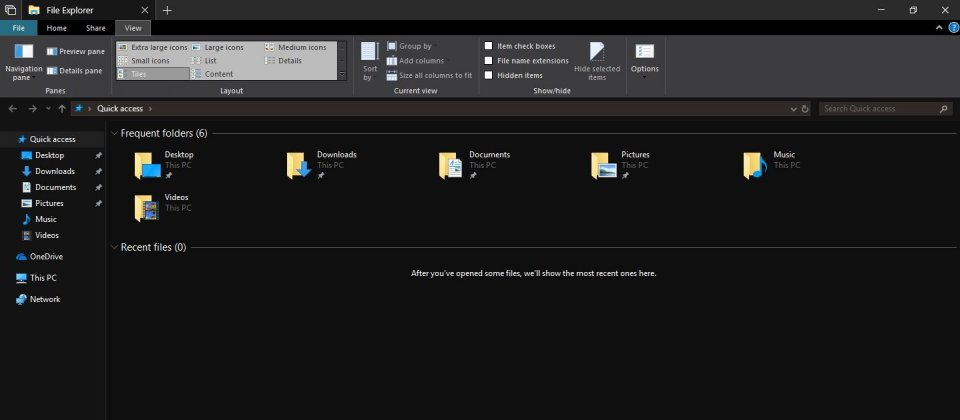Screen dimensions: 960x420
Task: Open the address bar history dropdown
Action: (x=794, y=109)
